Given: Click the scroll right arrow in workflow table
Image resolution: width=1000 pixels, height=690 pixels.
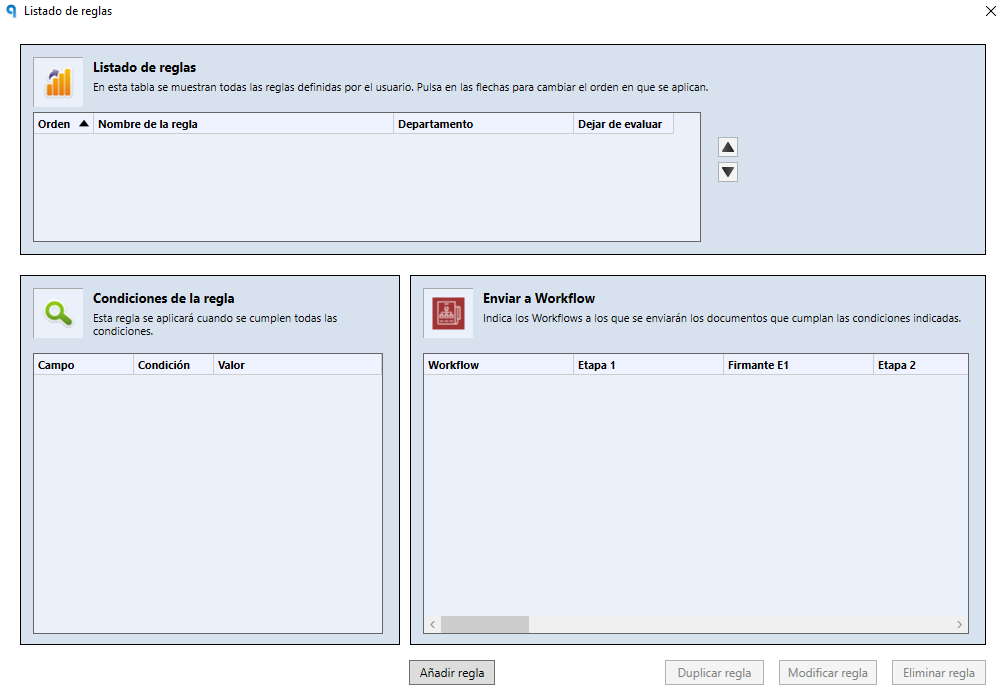Looking at the screenshot, I should [959, 624].
